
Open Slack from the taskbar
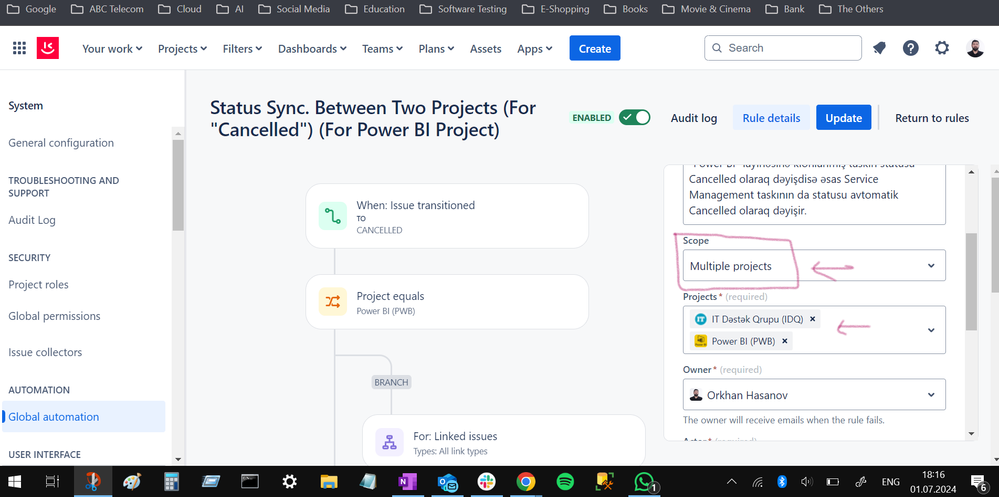tap(487, 482)
